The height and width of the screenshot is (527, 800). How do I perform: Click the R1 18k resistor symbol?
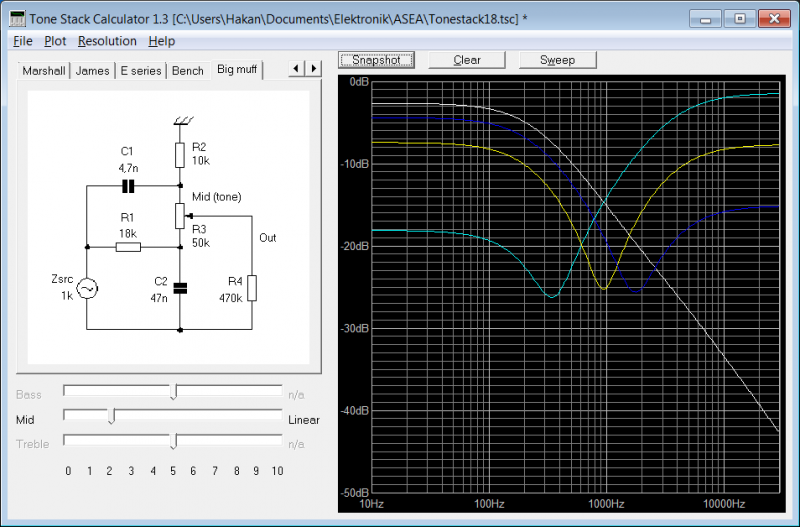pyautogui.click(x=127, y=246)
